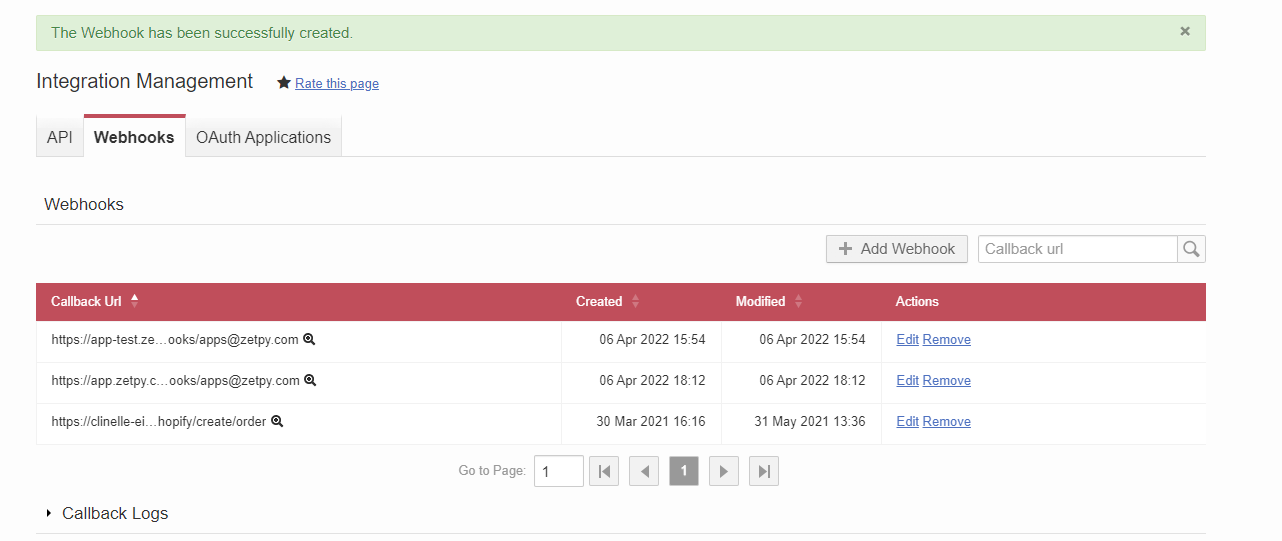Viewport: 1282px width, 541px height.
Task: Edit the app-test.ze webhook
Action: point(907,340)
